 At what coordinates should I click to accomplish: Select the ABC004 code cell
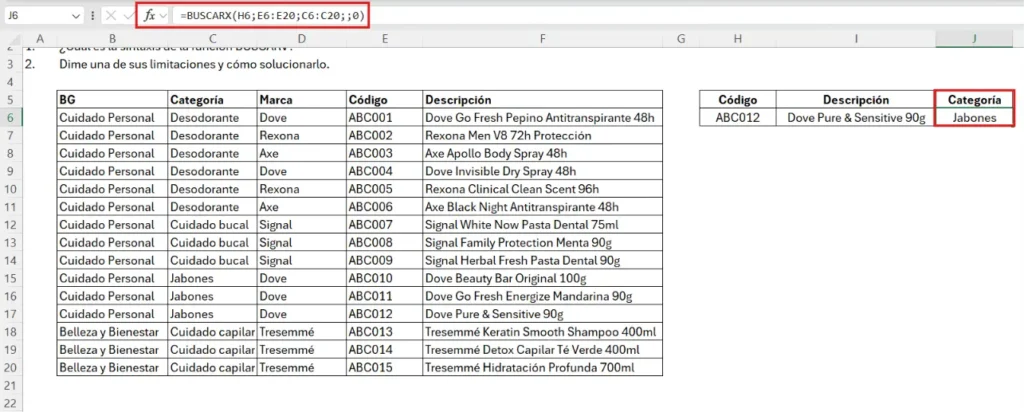(385, 171)
